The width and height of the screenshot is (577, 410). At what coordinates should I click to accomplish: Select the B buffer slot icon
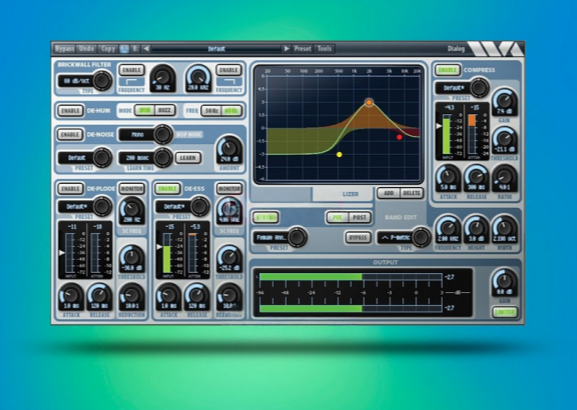click(x=135, y=49)
